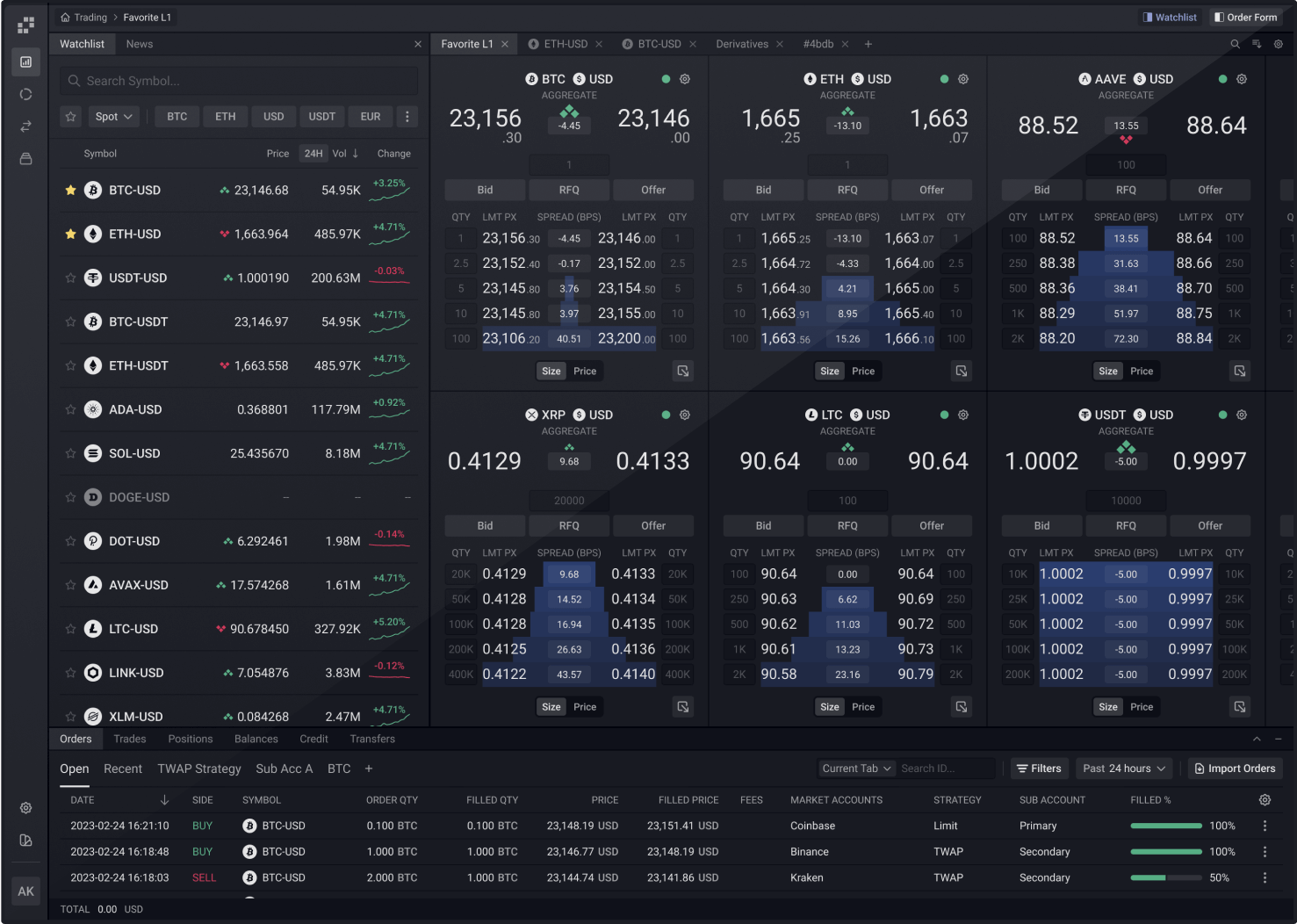
Task: Click the pop-out icon below the XRP ladder
Action: 683,706
